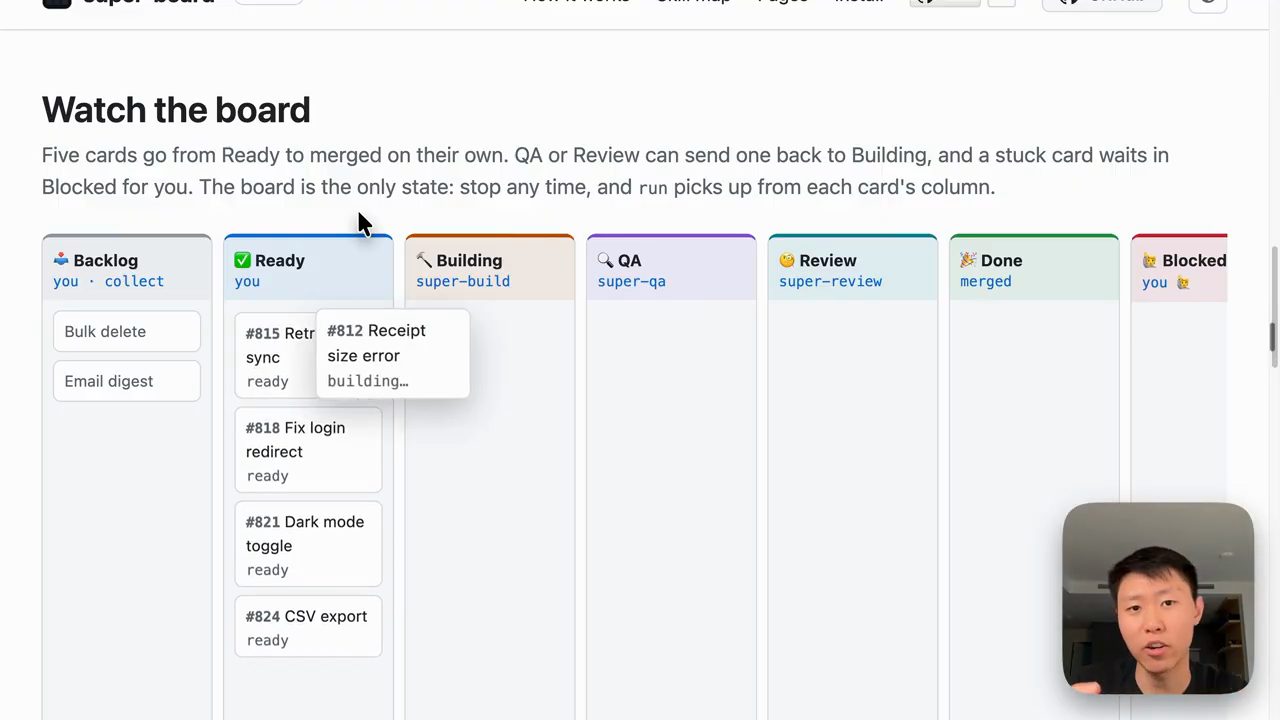Click the Review column title text
This screenshot has height=720, width=1280.
pos(828,260)
